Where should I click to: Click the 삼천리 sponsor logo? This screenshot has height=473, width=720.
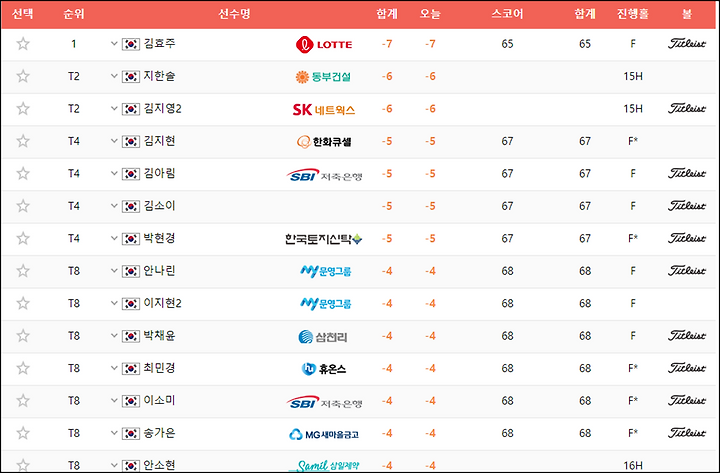point(323,337)
